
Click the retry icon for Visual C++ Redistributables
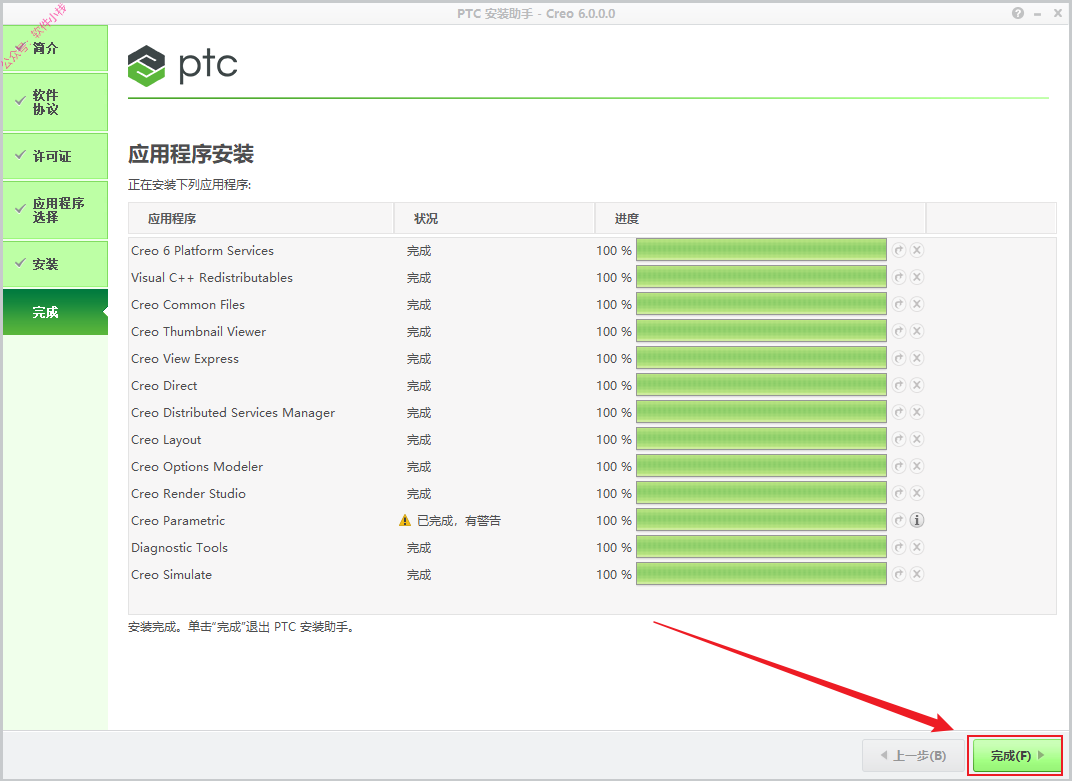pyautogui.click(x=899, y=277)
